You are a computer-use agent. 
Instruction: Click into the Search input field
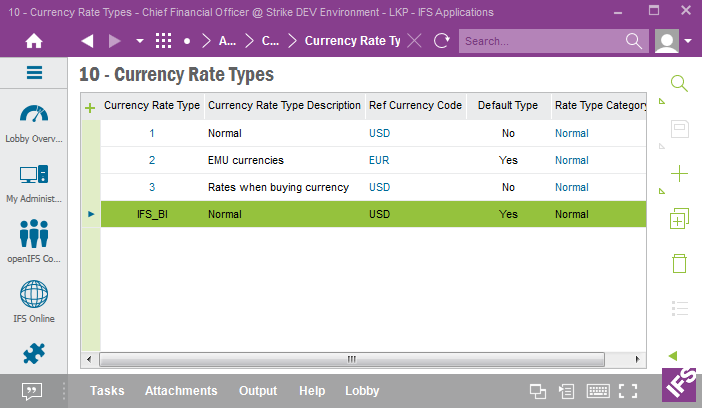pos(541,41)
